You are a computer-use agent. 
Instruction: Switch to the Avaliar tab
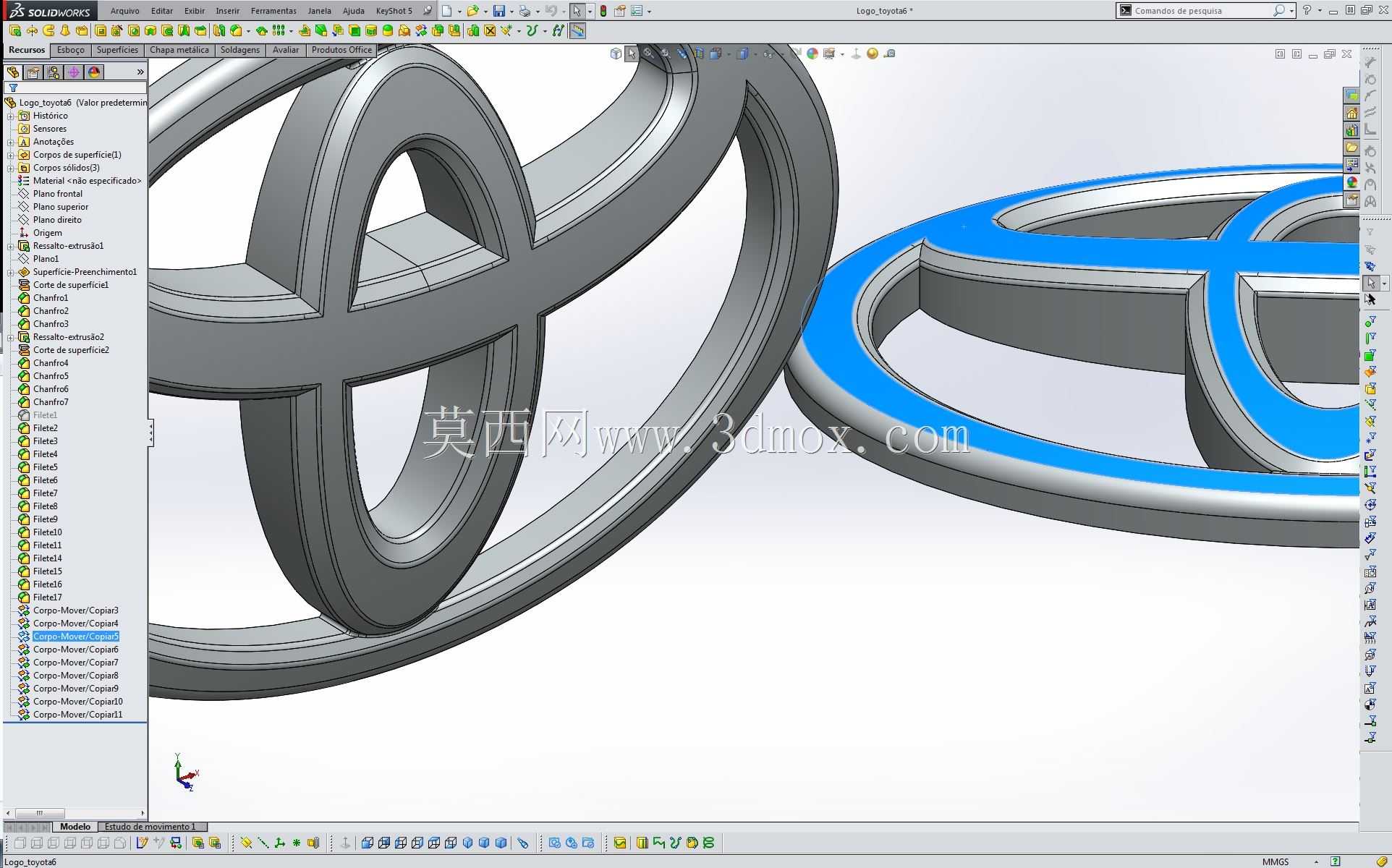[x=286, y=50]
